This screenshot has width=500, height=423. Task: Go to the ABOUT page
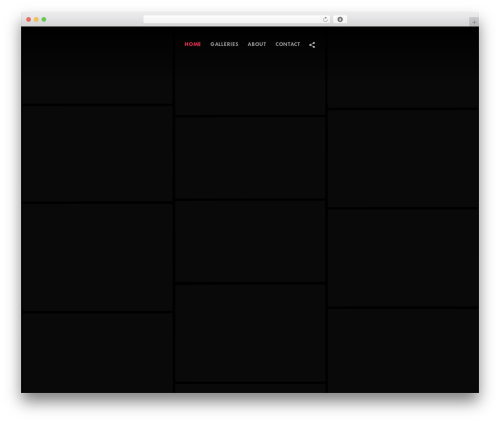click(257, 44)
